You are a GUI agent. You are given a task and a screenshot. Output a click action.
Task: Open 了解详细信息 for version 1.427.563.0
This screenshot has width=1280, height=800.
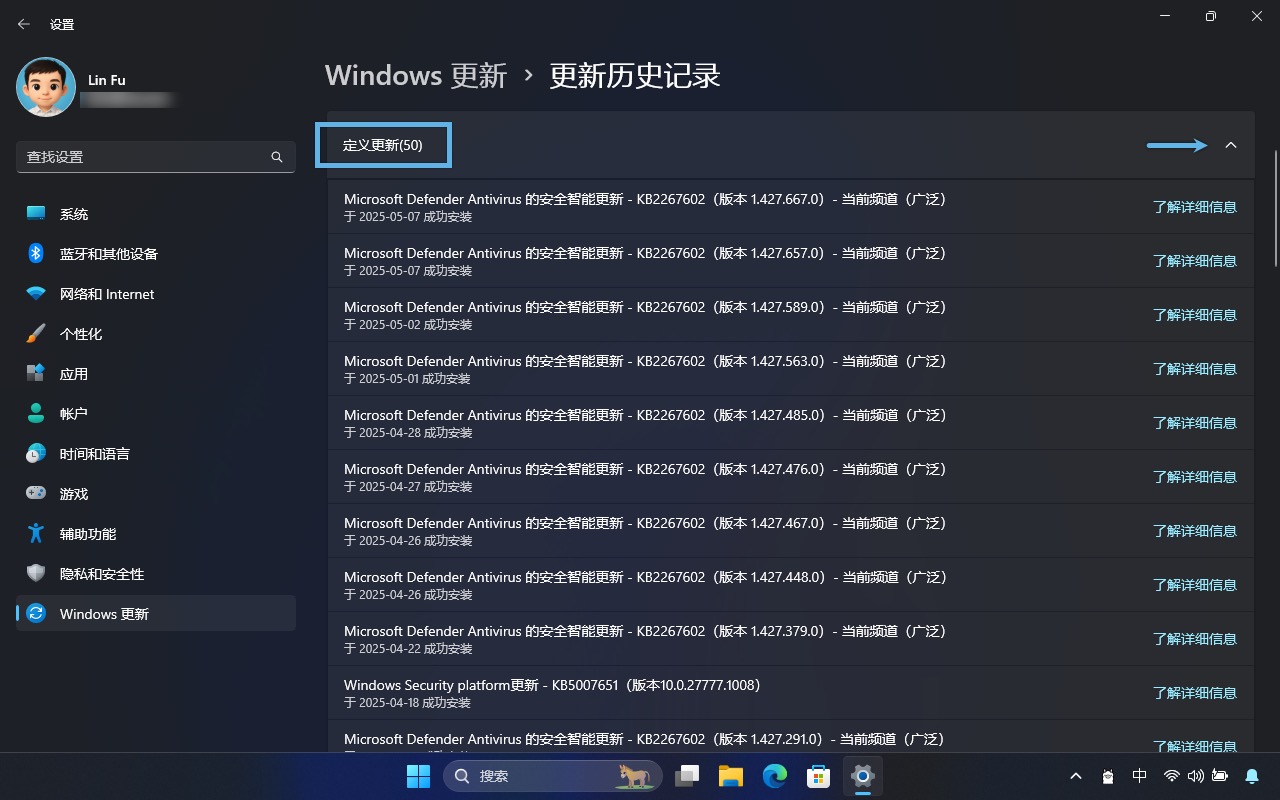[1195, 369]
